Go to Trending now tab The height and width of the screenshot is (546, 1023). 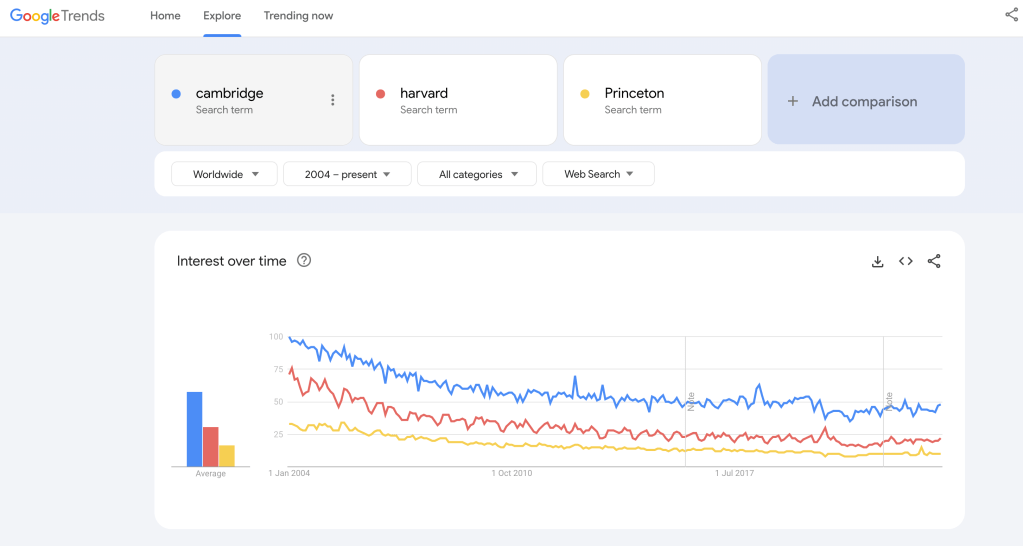tap(298, 16)
